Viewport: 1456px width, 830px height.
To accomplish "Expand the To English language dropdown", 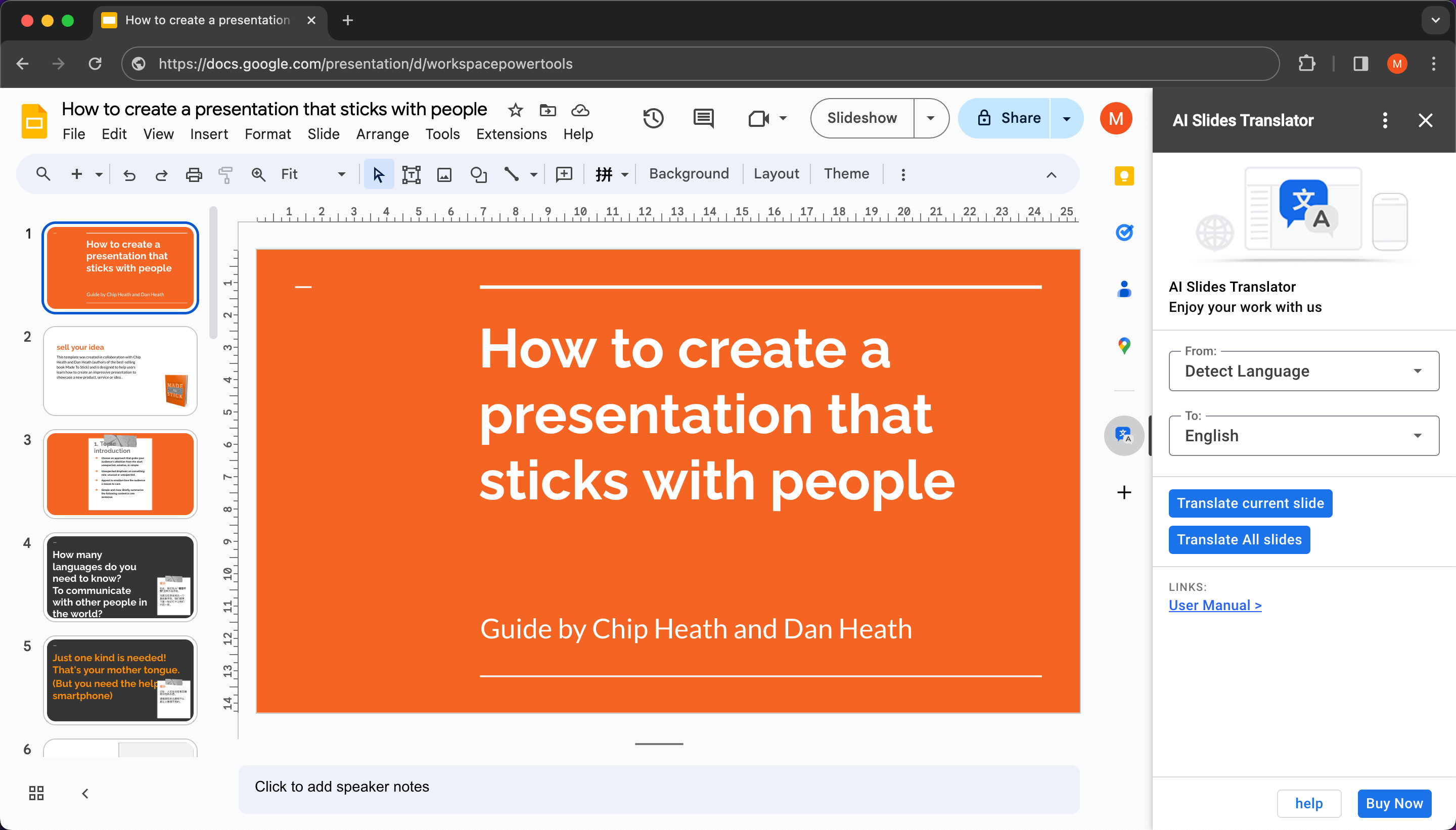I will click(x=1417, y=436).
